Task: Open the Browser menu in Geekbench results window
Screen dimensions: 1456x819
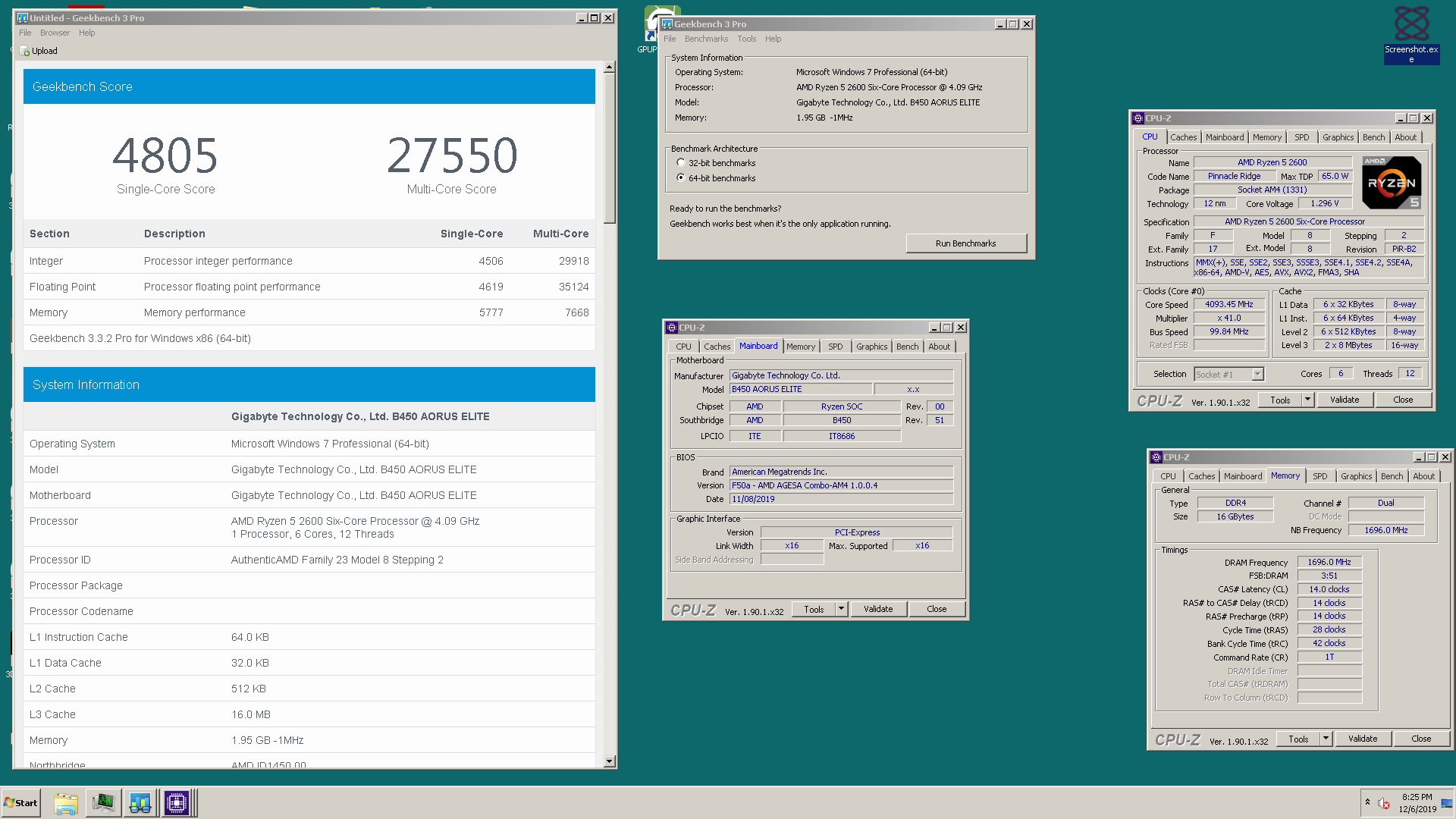Action: pos(55,33)
